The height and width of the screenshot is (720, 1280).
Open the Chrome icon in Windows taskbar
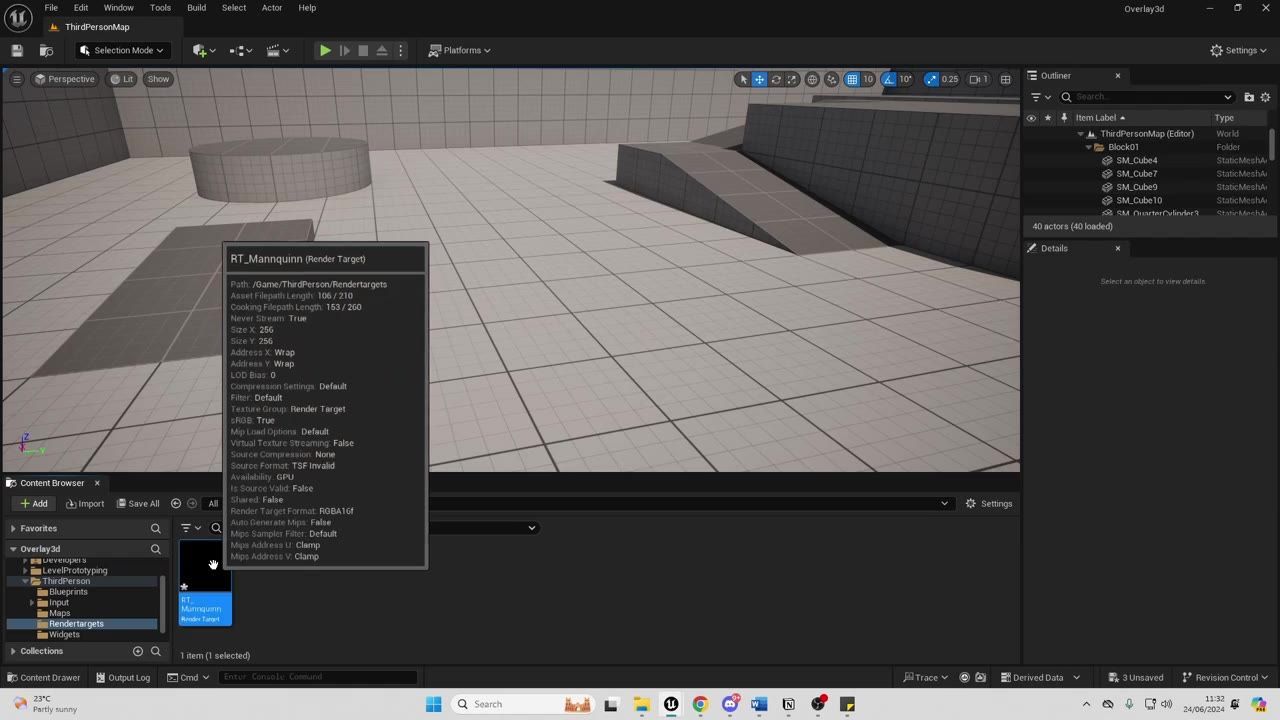[700, 704]
